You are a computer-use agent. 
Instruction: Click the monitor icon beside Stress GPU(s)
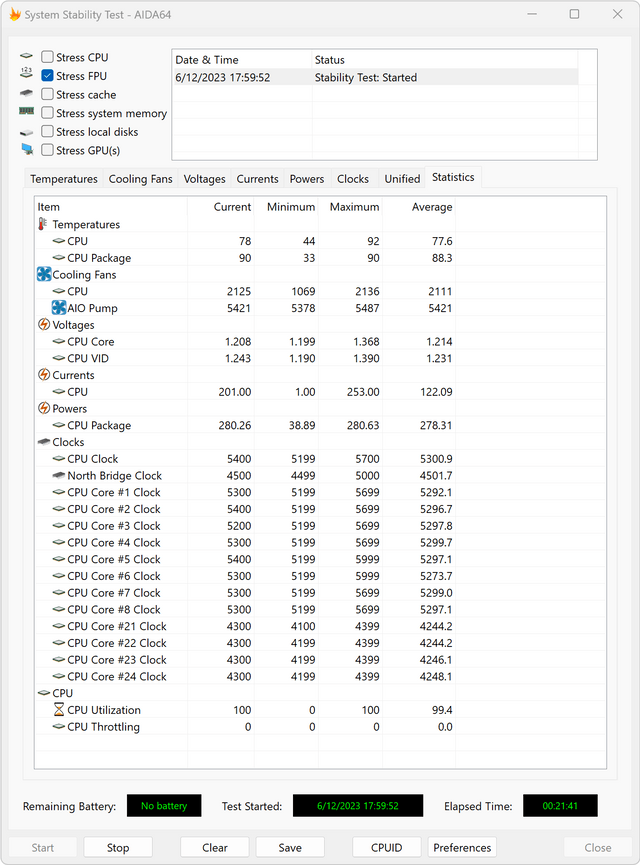pyautogui.click(x=27, y=149)
